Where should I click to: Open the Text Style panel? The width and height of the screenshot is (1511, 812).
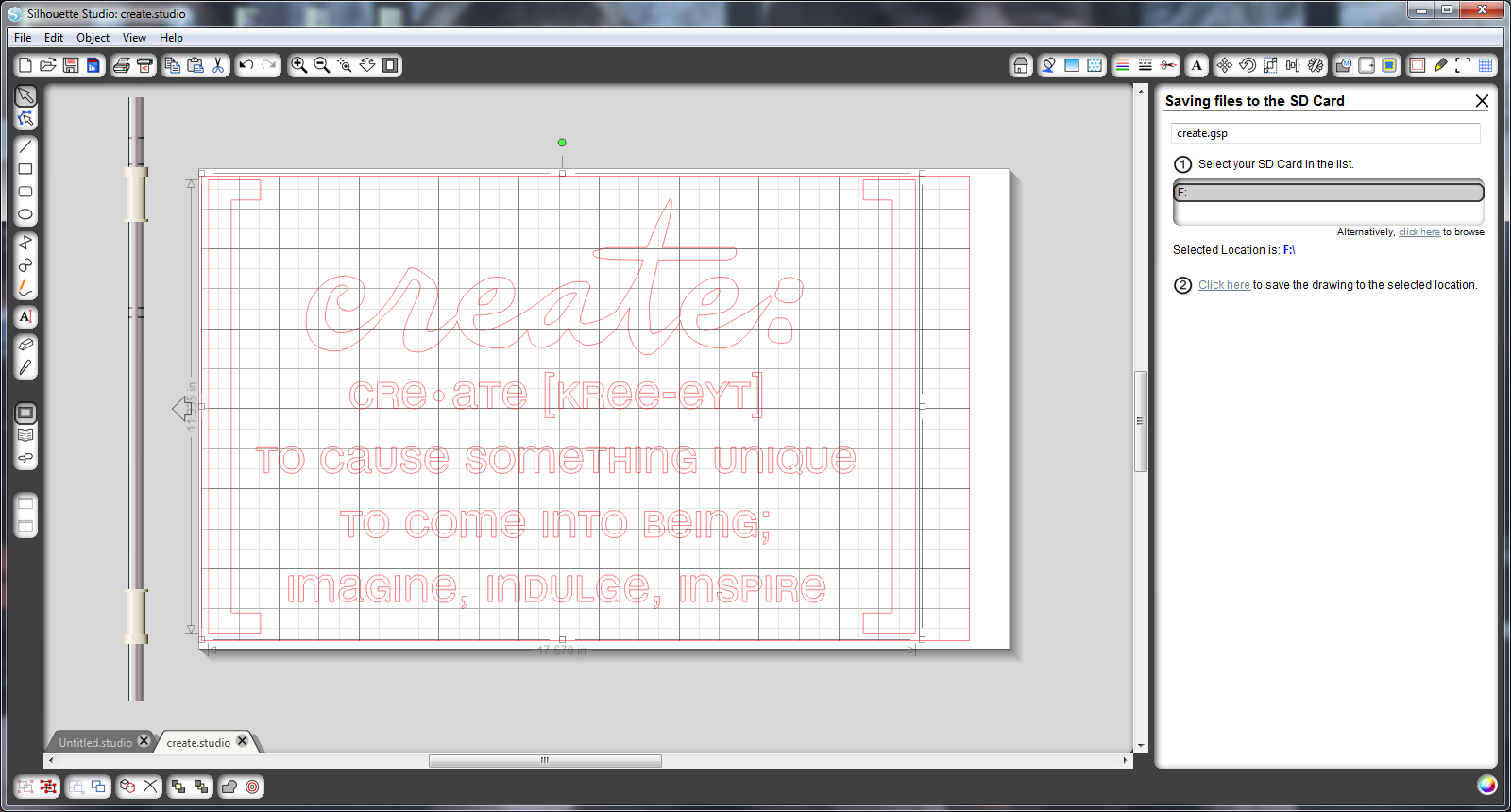(x=1197, y=65)
